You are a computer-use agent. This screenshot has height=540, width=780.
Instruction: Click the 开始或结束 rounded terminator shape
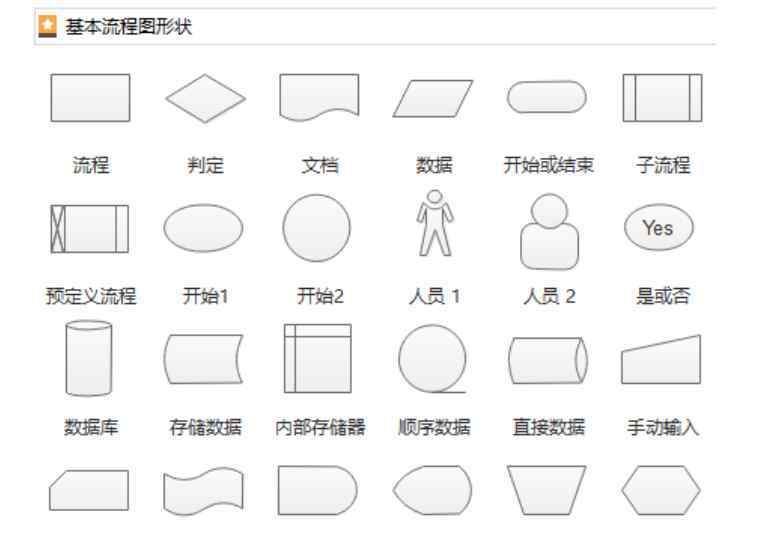tap(547, 97)
